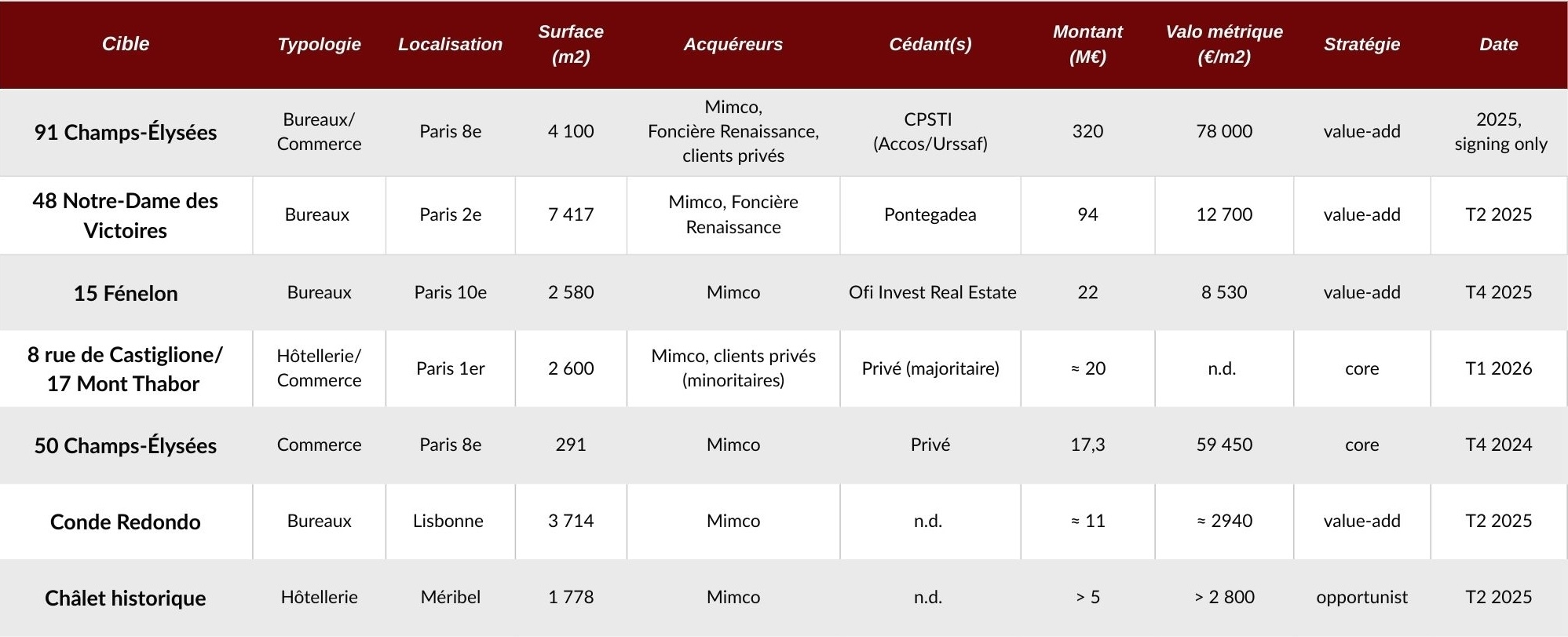Click the Date column header

tap(1498, 44)
